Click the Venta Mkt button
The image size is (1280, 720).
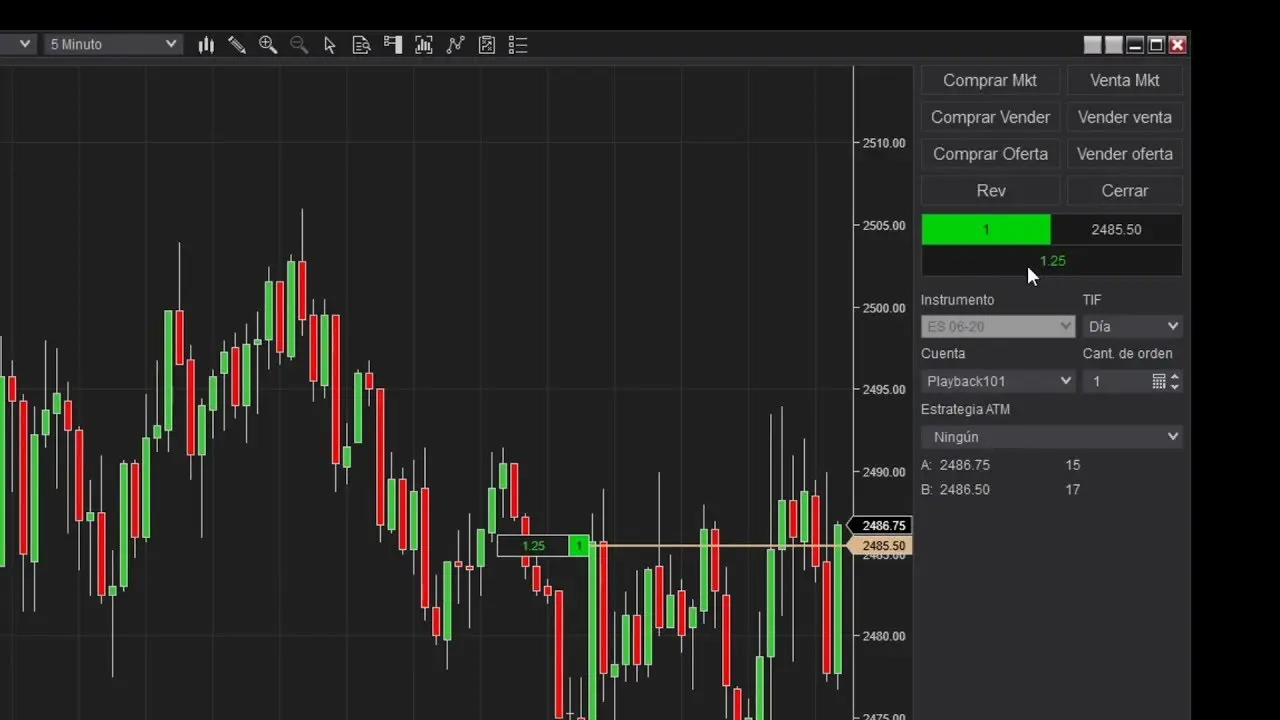pyautogui.click(x=1125, y=80)
